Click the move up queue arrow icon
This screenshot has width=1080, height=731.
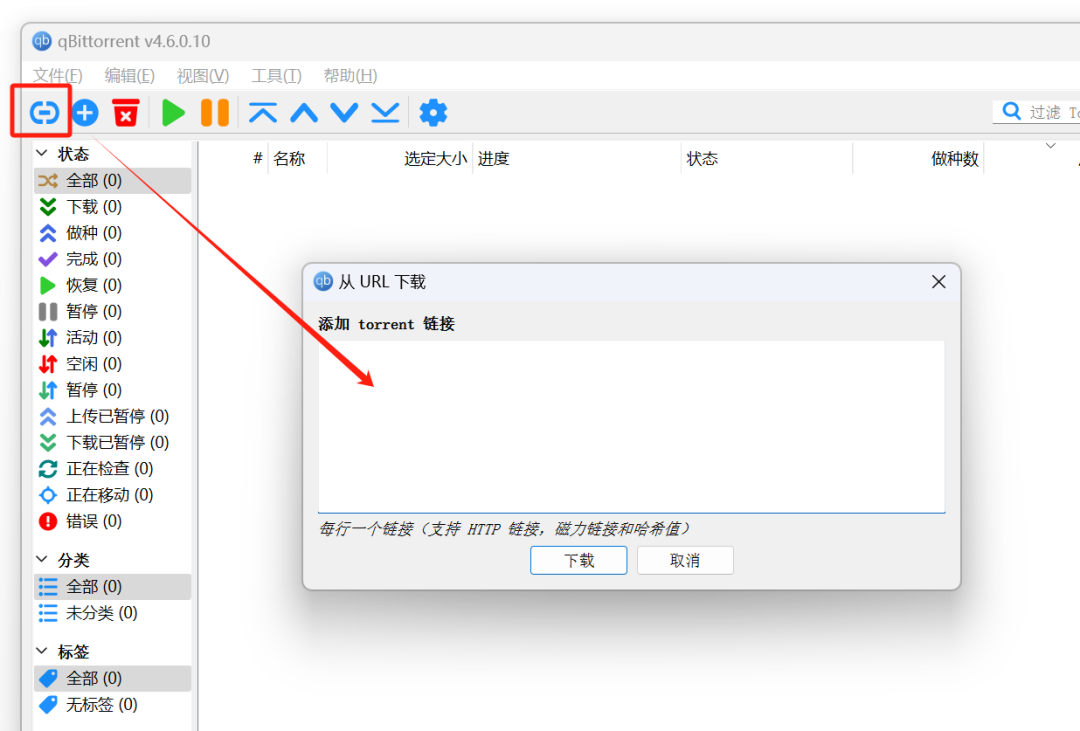point(304,112)
